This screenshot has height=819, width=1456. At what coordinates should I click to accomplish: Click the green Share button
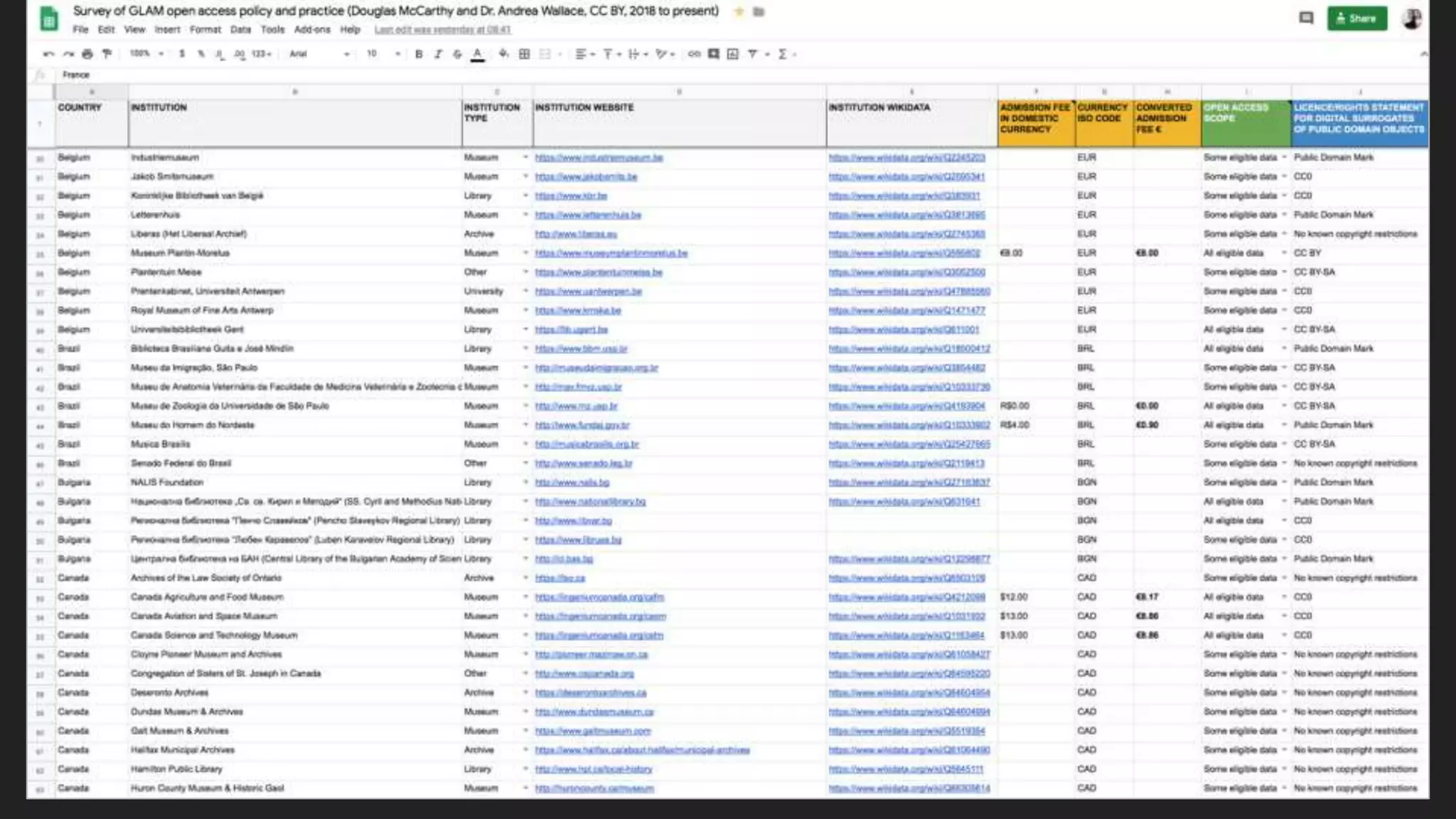1356,18
